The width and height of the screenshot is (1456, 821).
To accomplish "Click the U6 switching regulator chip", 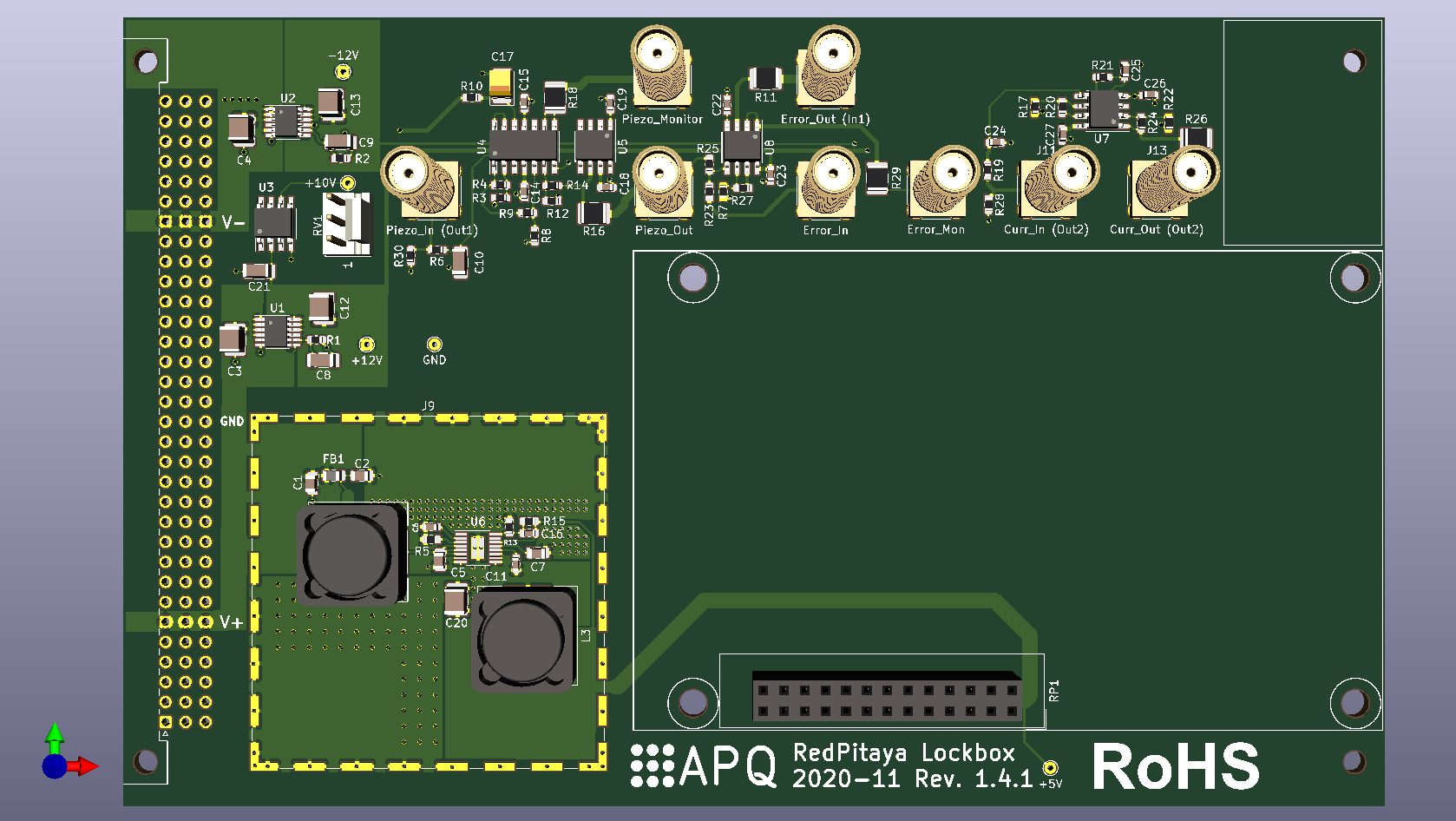I will [477, 548].
